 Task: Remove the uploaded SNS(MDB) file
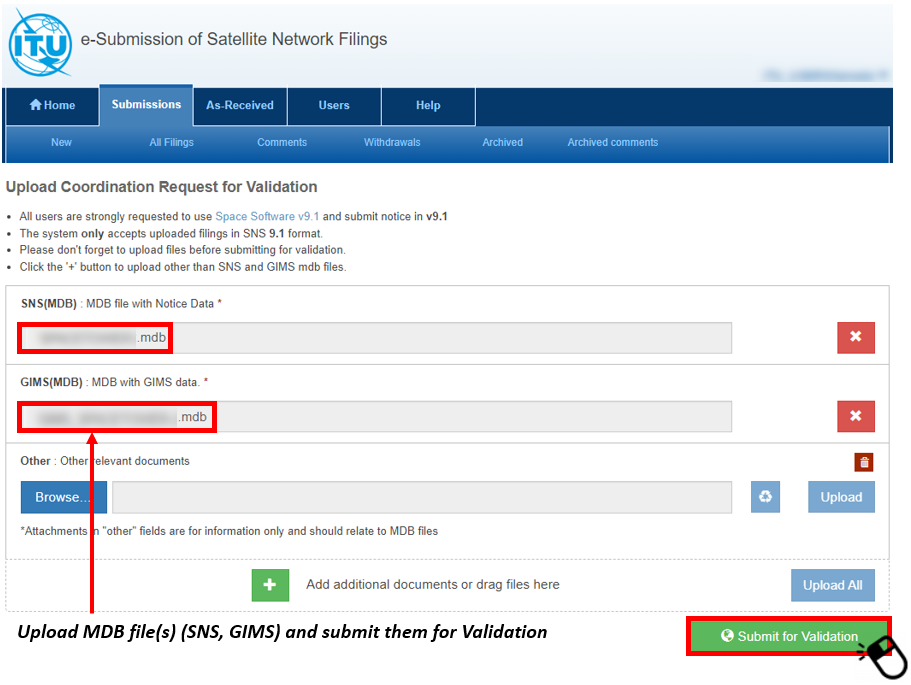(x=856, y=338)
